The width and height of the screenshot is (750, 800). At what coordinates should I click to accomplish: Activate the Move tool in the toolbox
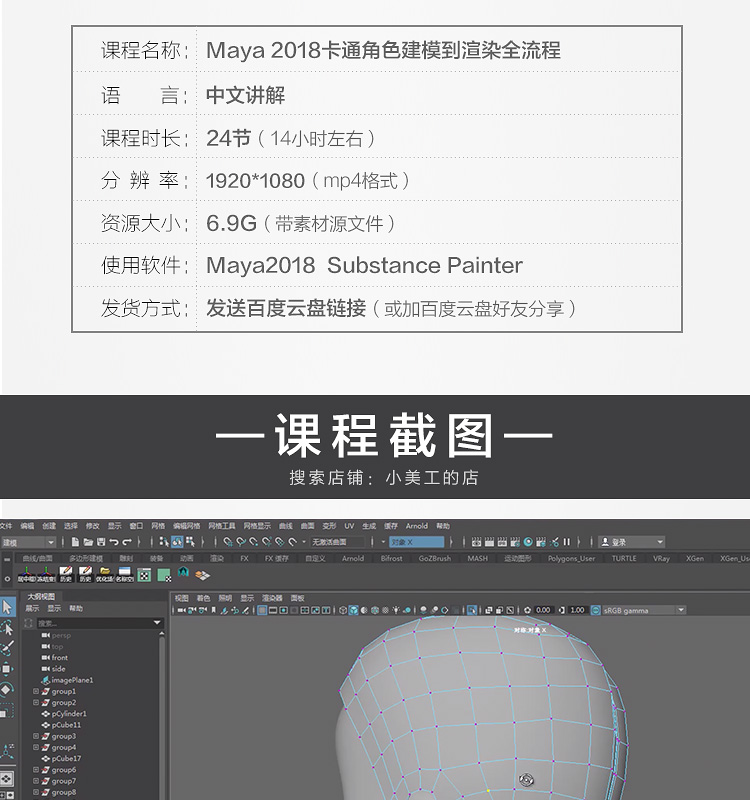point(7,669)
